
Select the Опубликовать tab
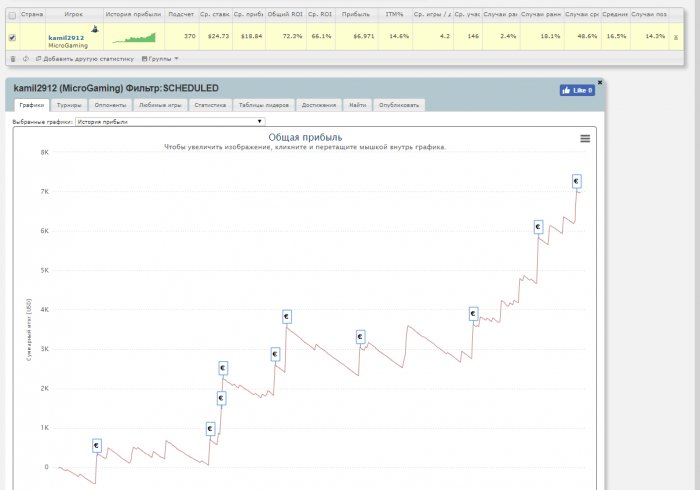click(x=399, y=105)
